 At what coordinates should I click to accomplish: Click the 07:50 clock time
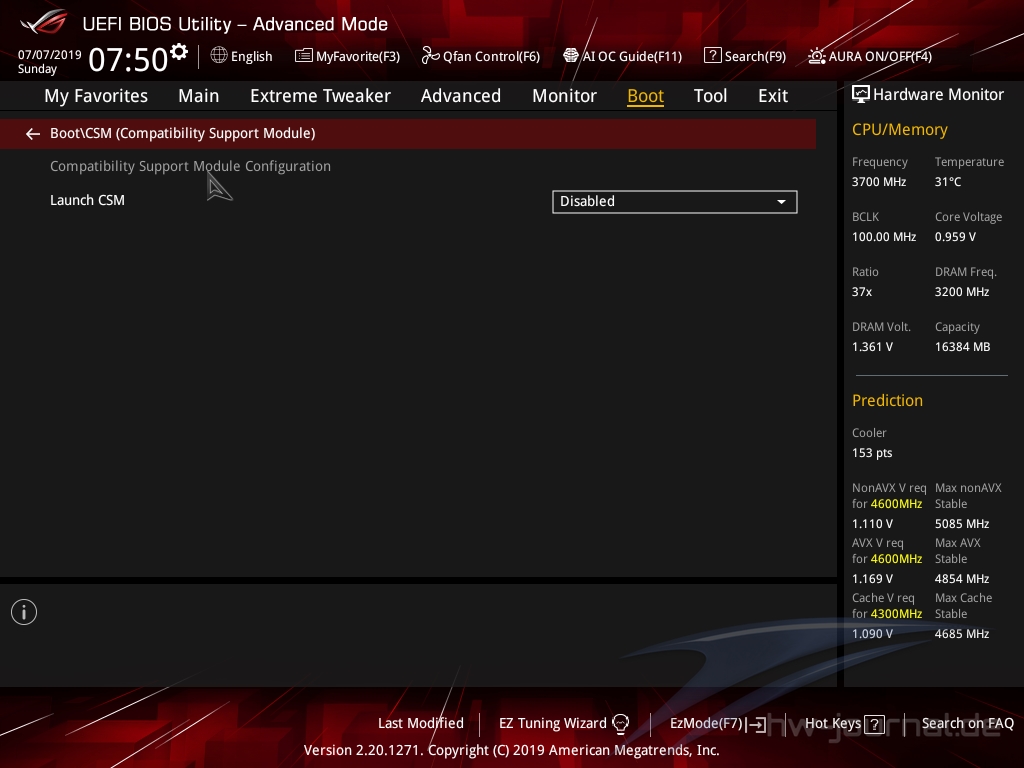[x=128, y=59]
